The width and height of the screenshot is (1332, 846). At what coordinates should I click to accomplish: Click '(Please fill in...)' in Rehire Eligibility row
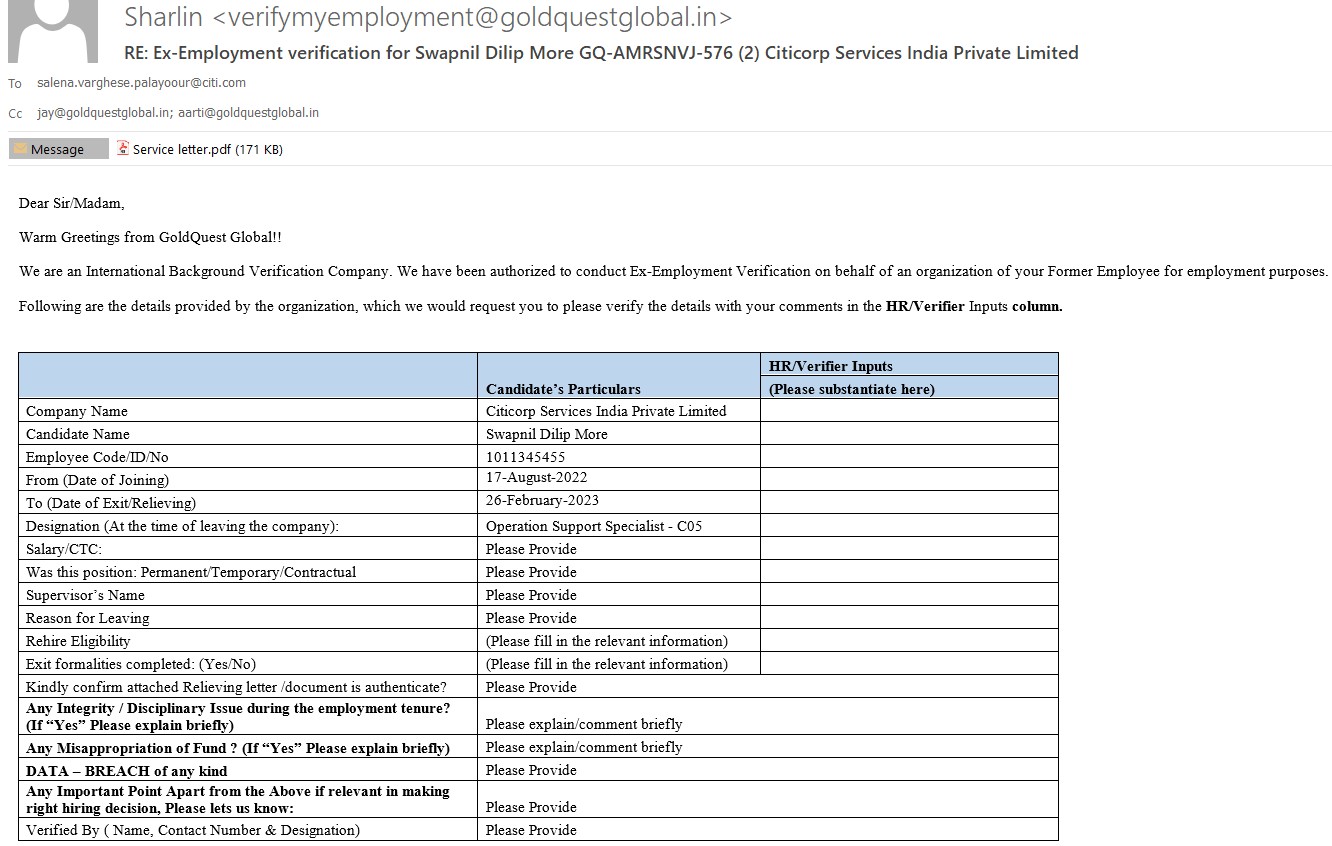pyautogui.click(x=607, y=641)
